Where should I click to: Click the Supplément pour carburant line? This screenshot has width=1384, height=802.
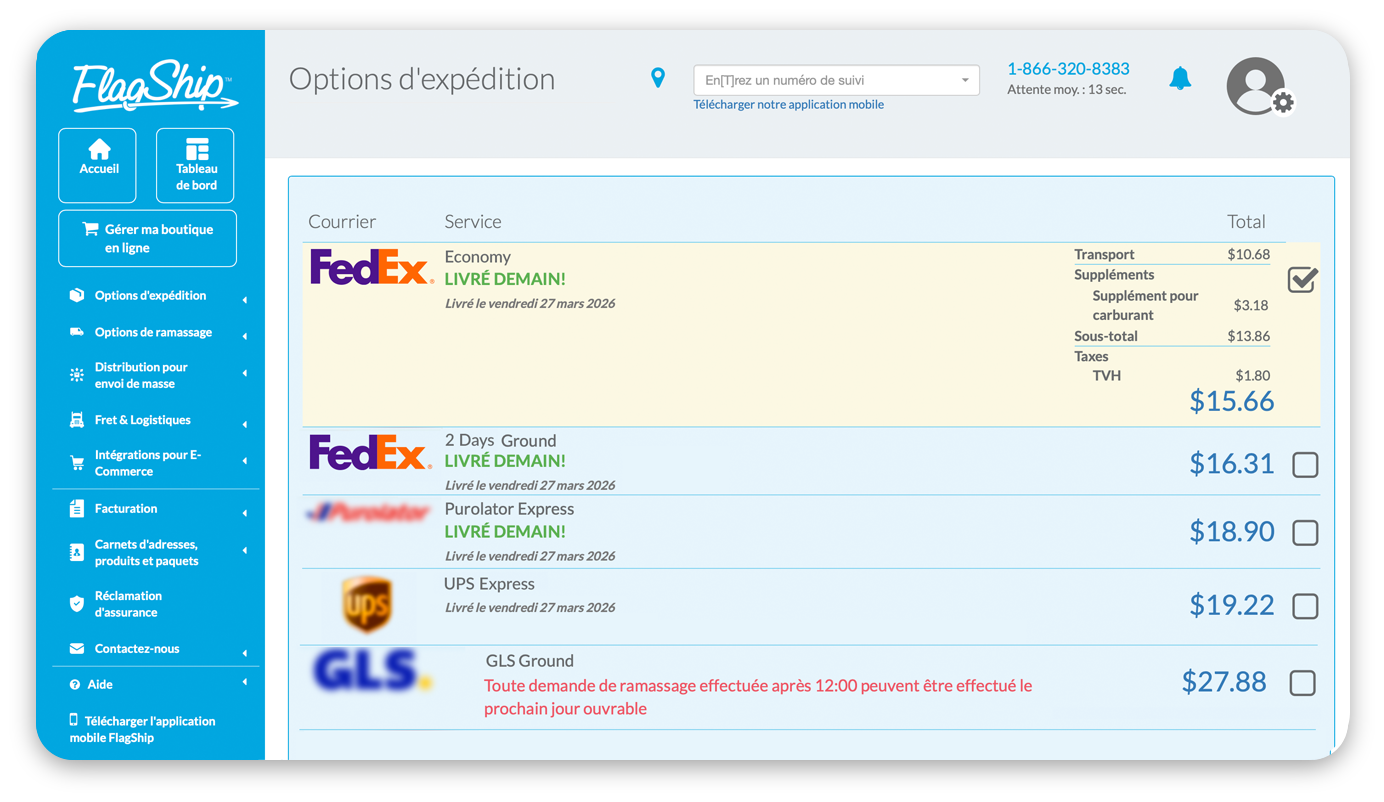click(1172, 305)
